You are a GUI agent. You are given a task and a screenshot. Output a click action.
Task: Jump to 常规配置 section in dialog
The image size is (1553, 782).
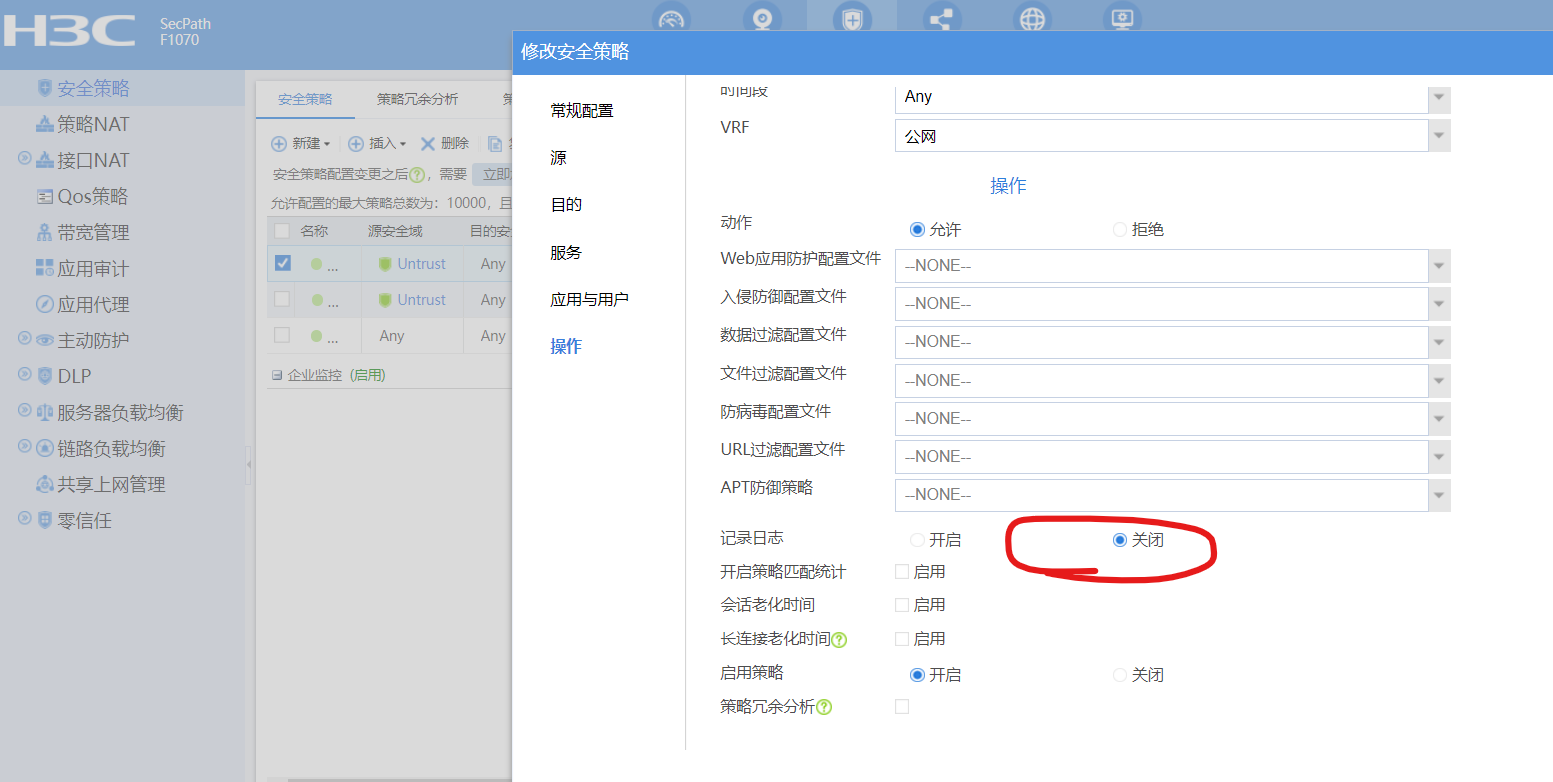coord(582,111)
